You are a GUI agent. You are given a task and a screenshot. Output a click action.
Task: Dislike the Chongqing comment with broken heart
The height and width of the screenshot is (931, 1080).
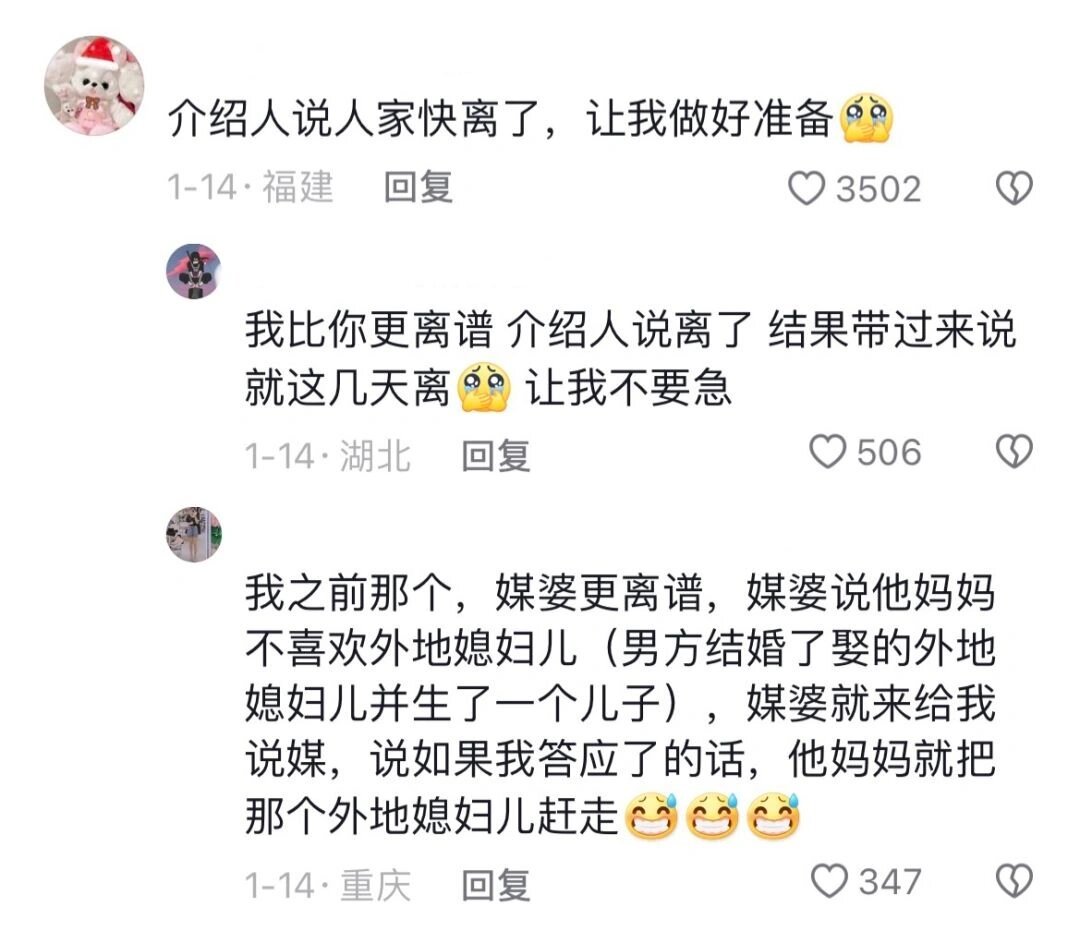[x=1015, y=881]
